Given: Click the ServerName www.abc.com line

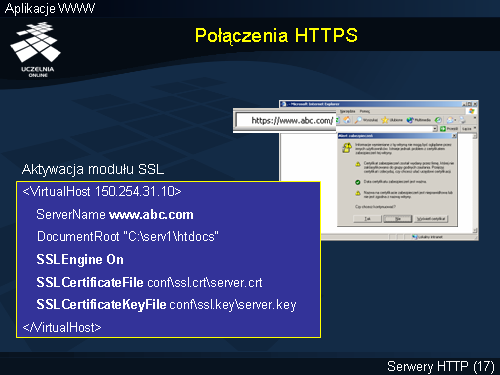Looking at the screenshot, I should pos(115,214).
